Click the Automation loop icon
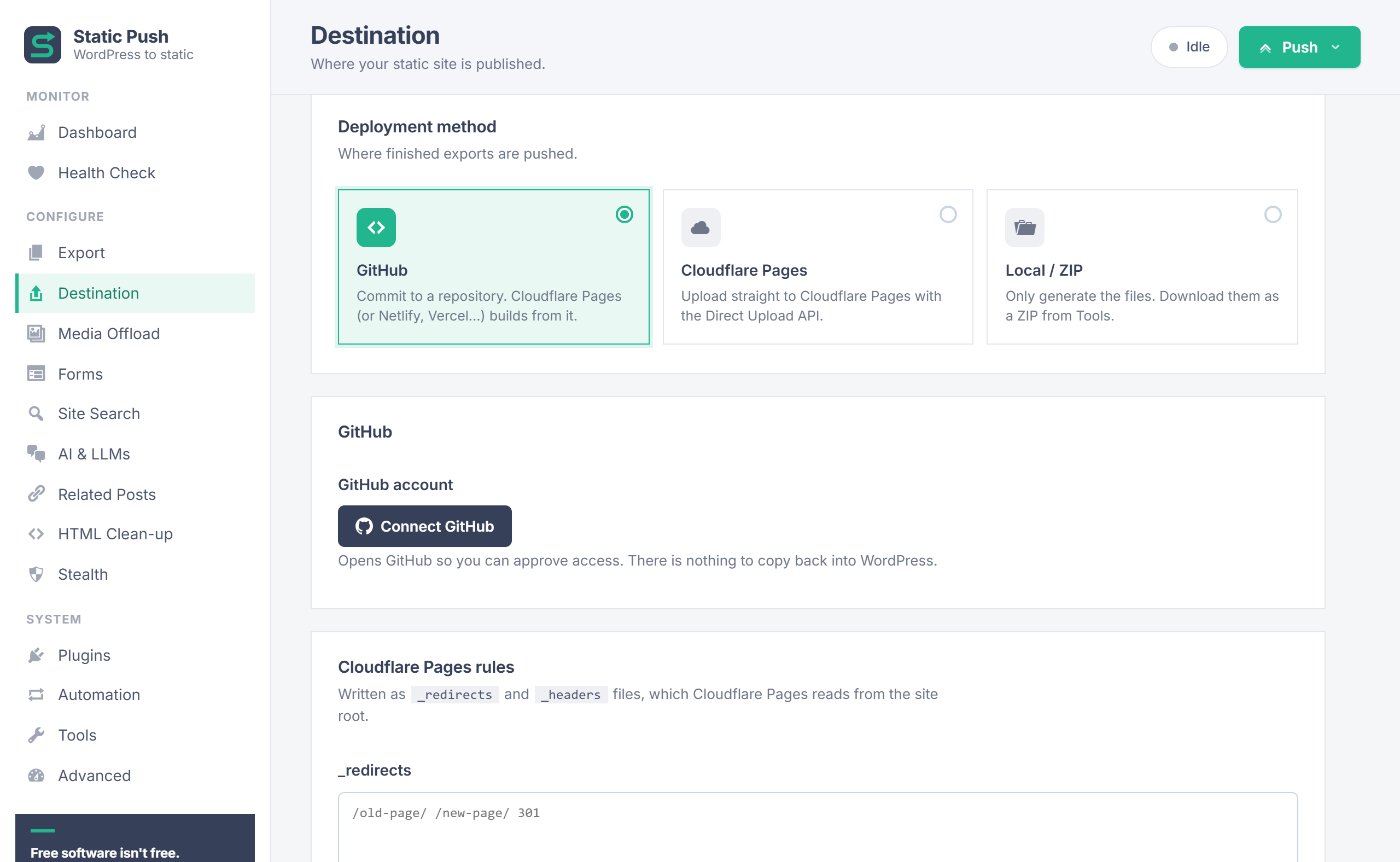Screen dimensions: 1400x862 [x=36, y=695]
